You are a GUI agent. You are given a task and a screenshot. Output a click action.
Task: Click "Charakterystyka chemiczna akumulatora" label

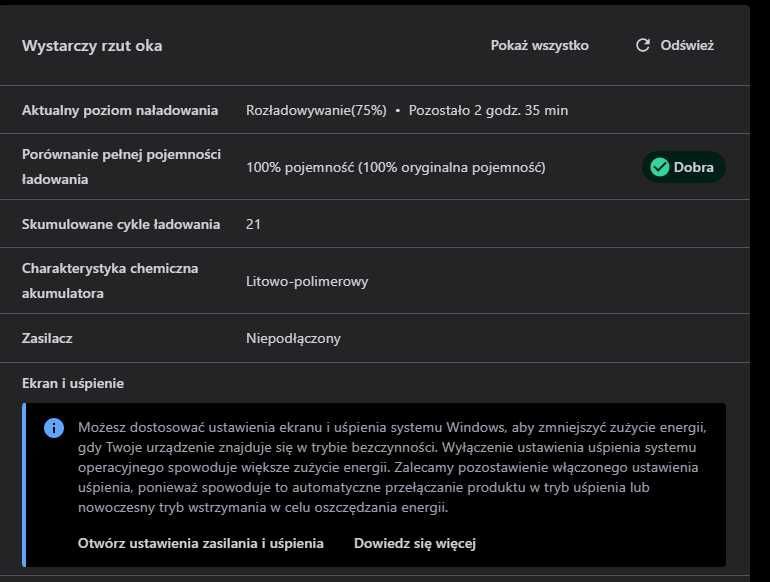[x=110, y=281]
